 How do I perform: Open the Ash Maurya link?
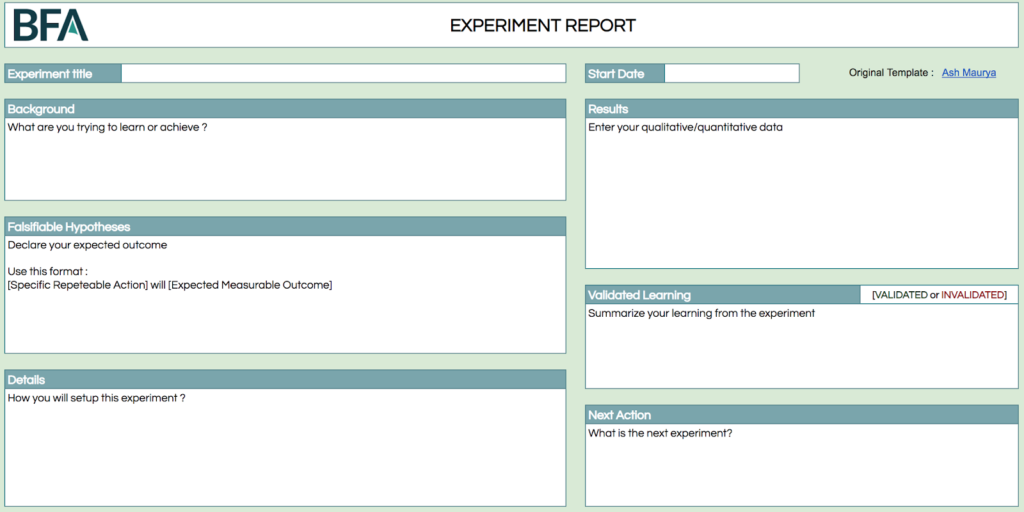968,73
